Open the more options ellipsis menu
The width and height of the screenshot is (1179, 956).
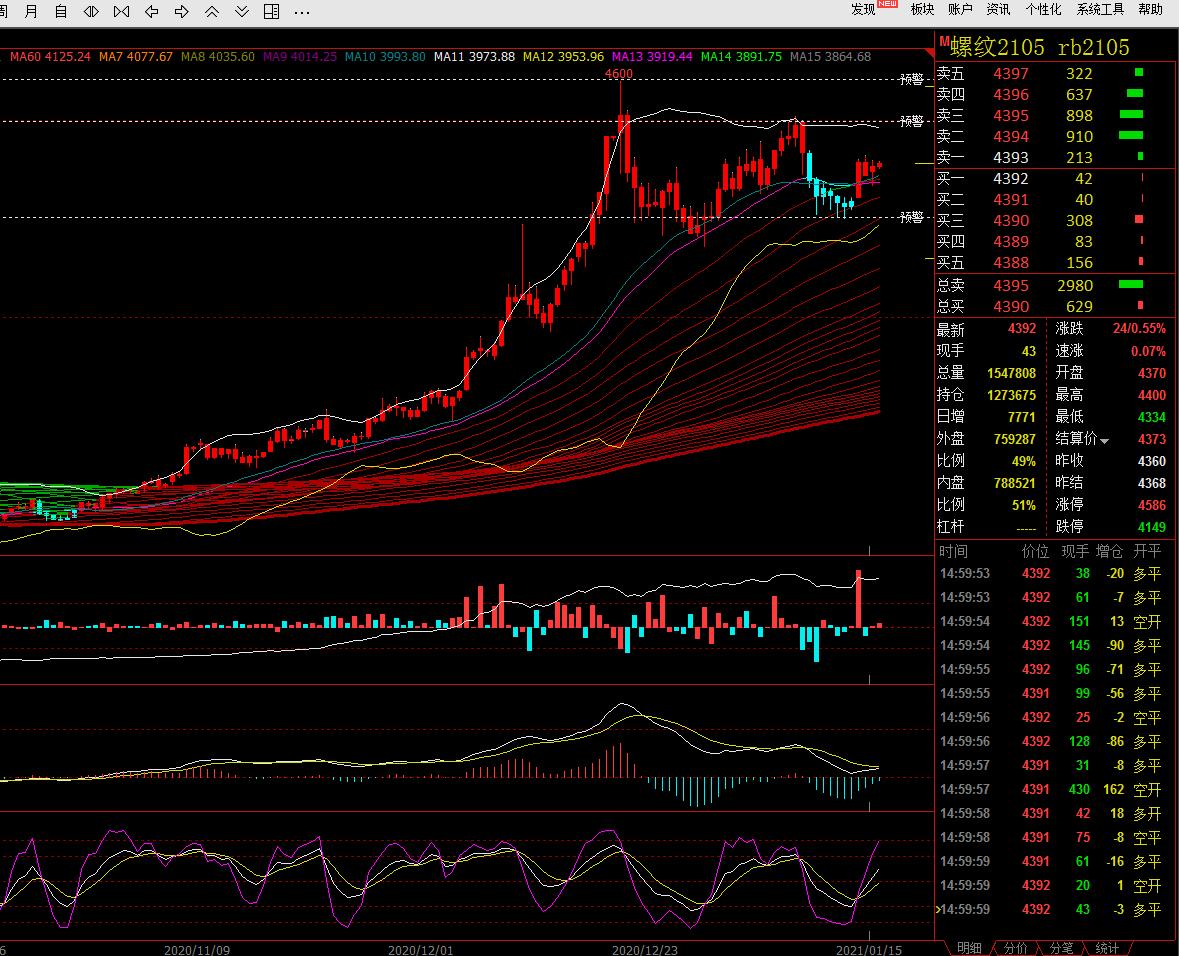[x=302, y=12]
